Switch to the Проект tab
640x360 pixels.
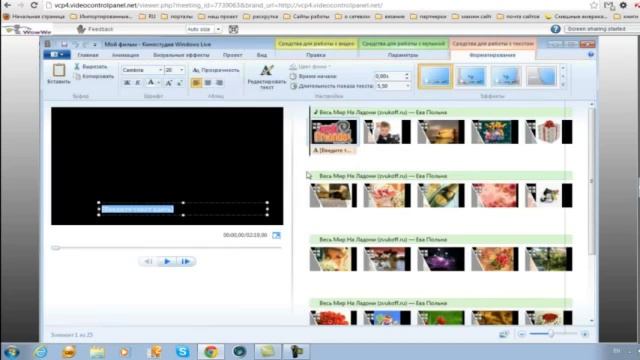click(233, 55)
